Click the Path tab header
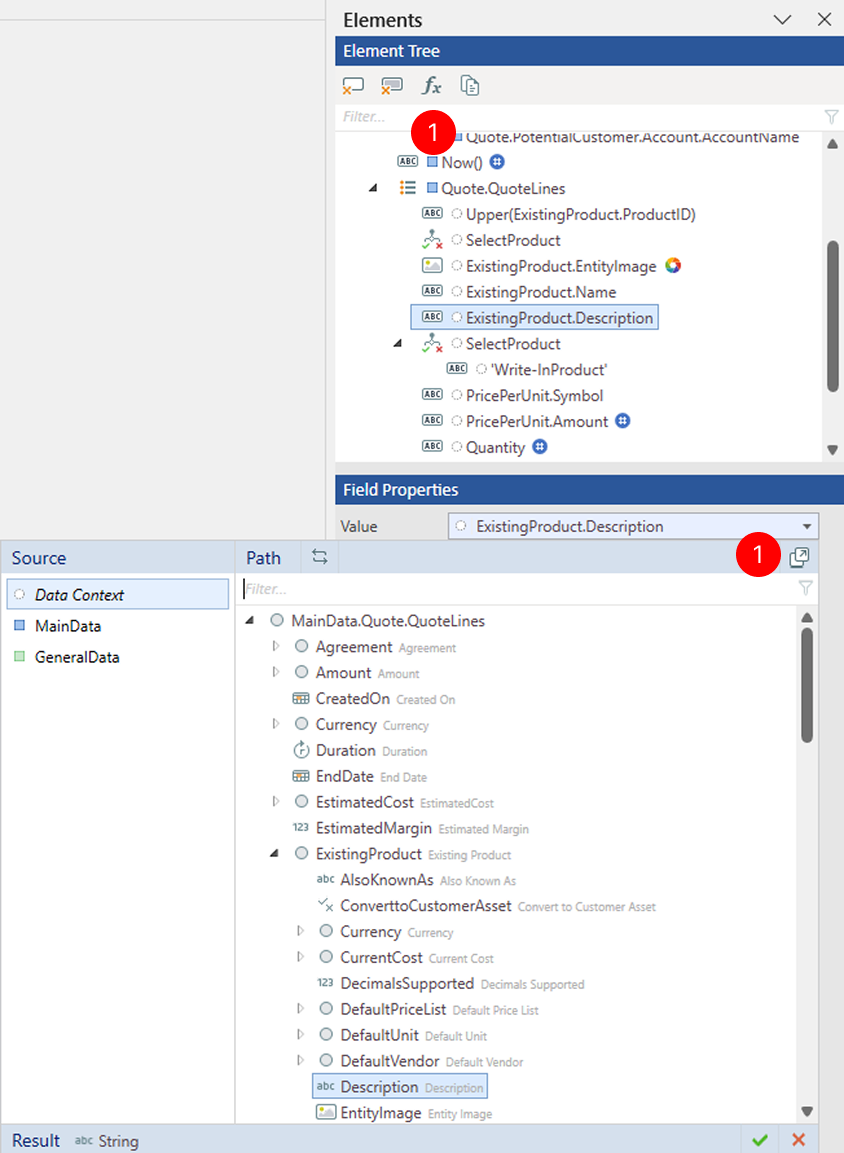The height and width of the screenshot is (1153, 844). [x=263, y=557]
